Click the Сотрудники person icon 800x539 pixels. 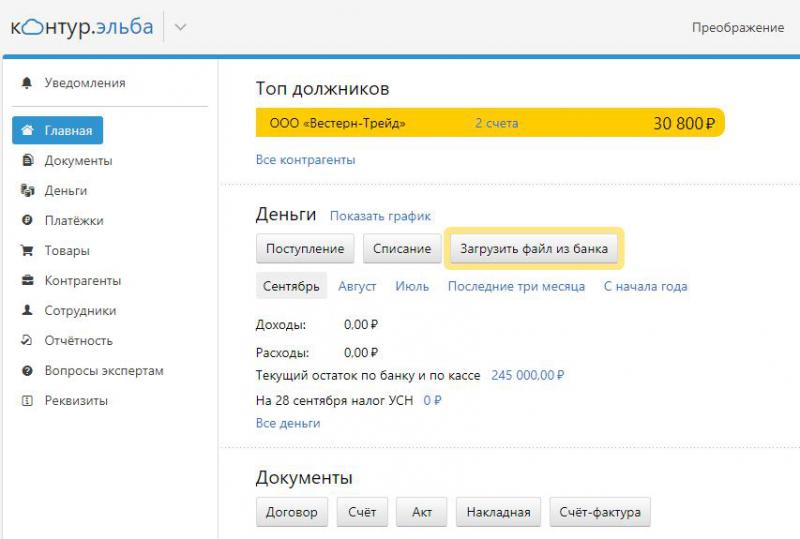click(27, 311)
